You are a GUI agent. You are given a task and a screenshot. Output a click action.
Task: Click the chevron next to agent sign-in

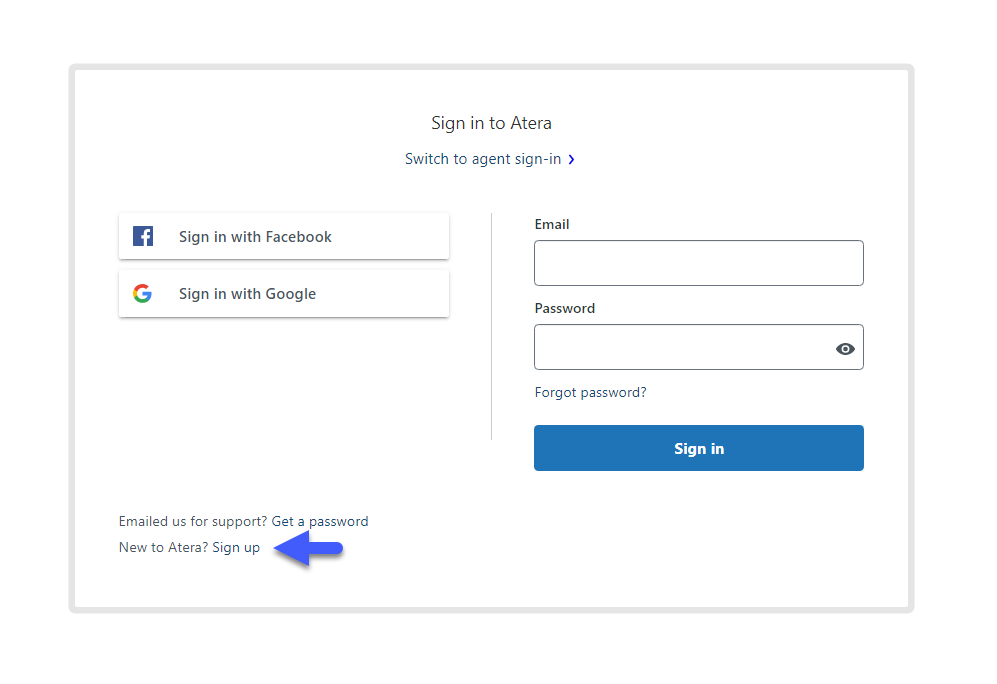coord(571,160)
